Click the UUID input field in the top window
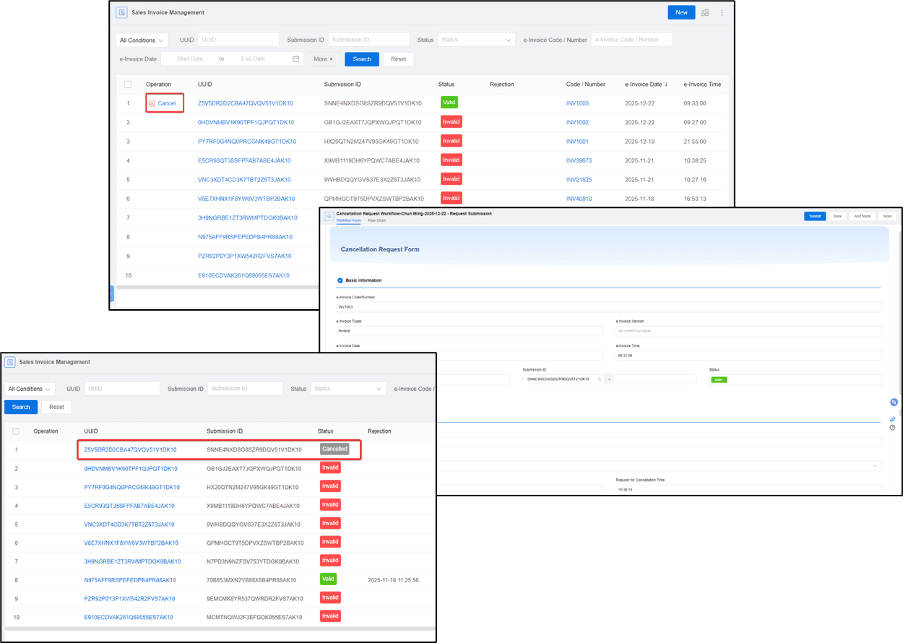This screenshot has width=904, height=644. point(239,40)
